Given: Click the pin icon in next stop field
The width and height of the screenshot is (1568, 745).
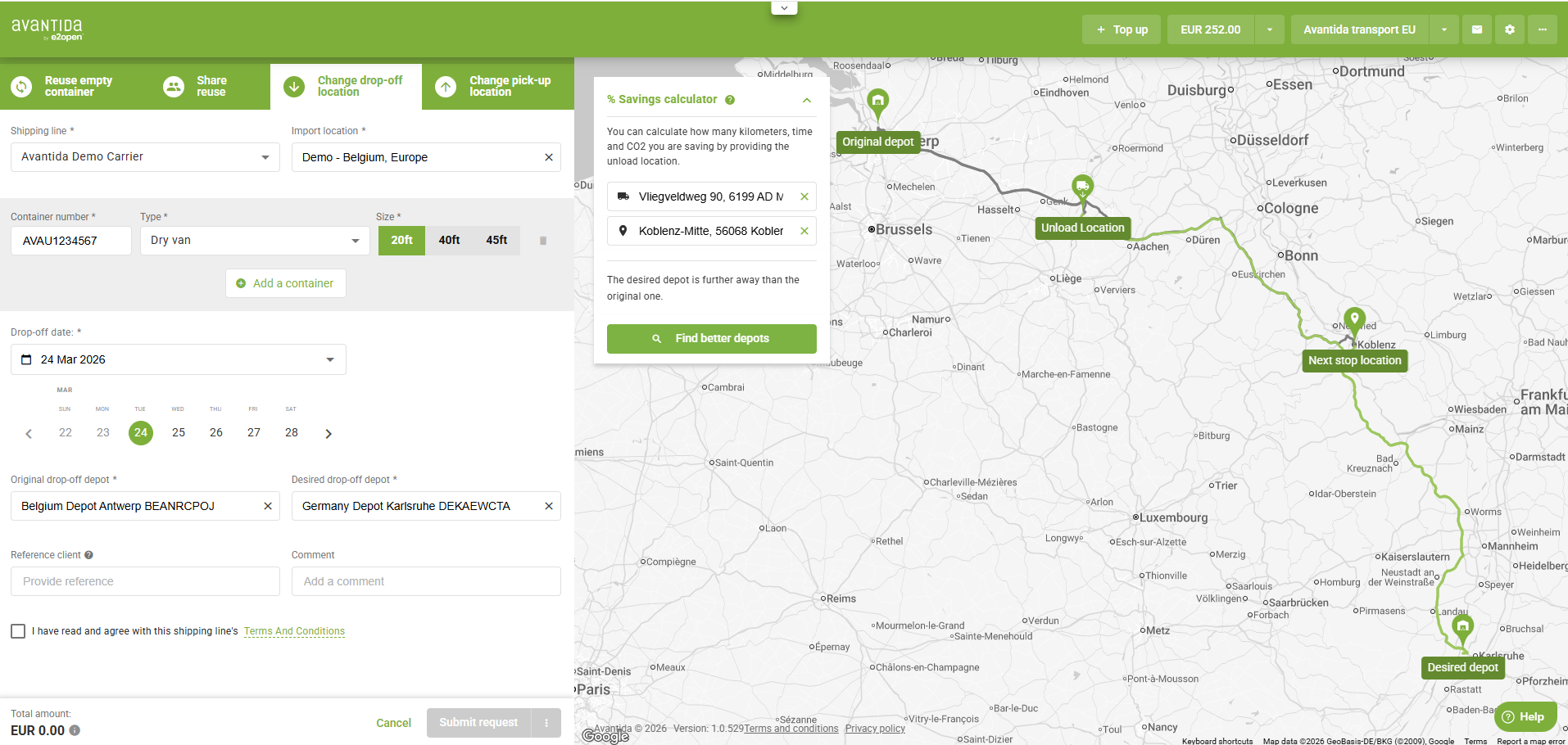Looking at the screenshot, I should tap(623, 231).
